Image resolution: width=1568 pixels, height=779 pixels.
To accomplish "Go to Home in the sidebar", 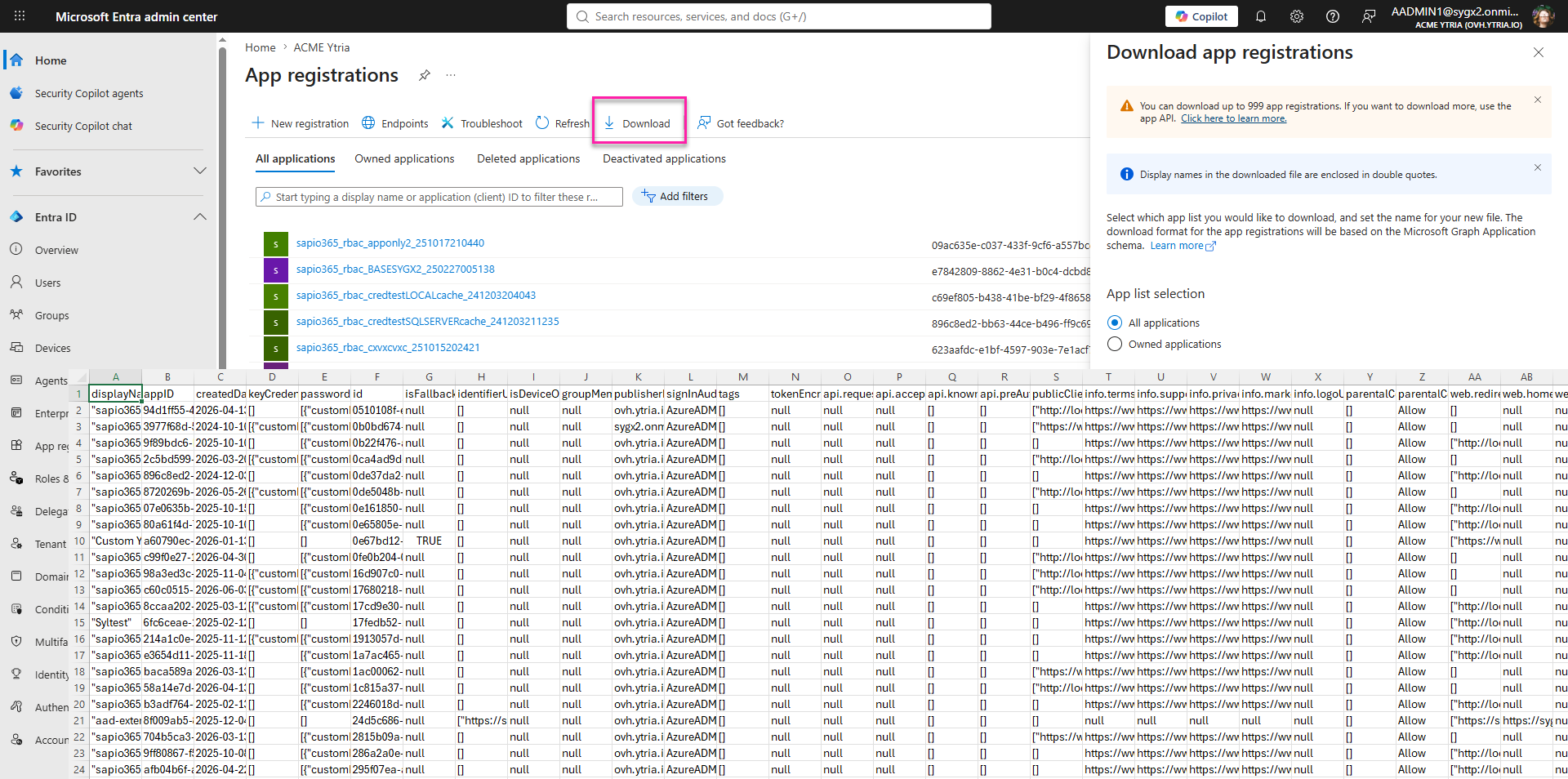I will 51,60.
